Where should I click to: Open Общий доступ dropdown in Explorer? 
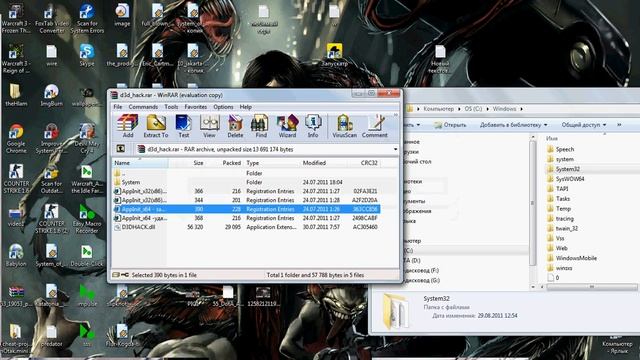click(x=584, y=125)
